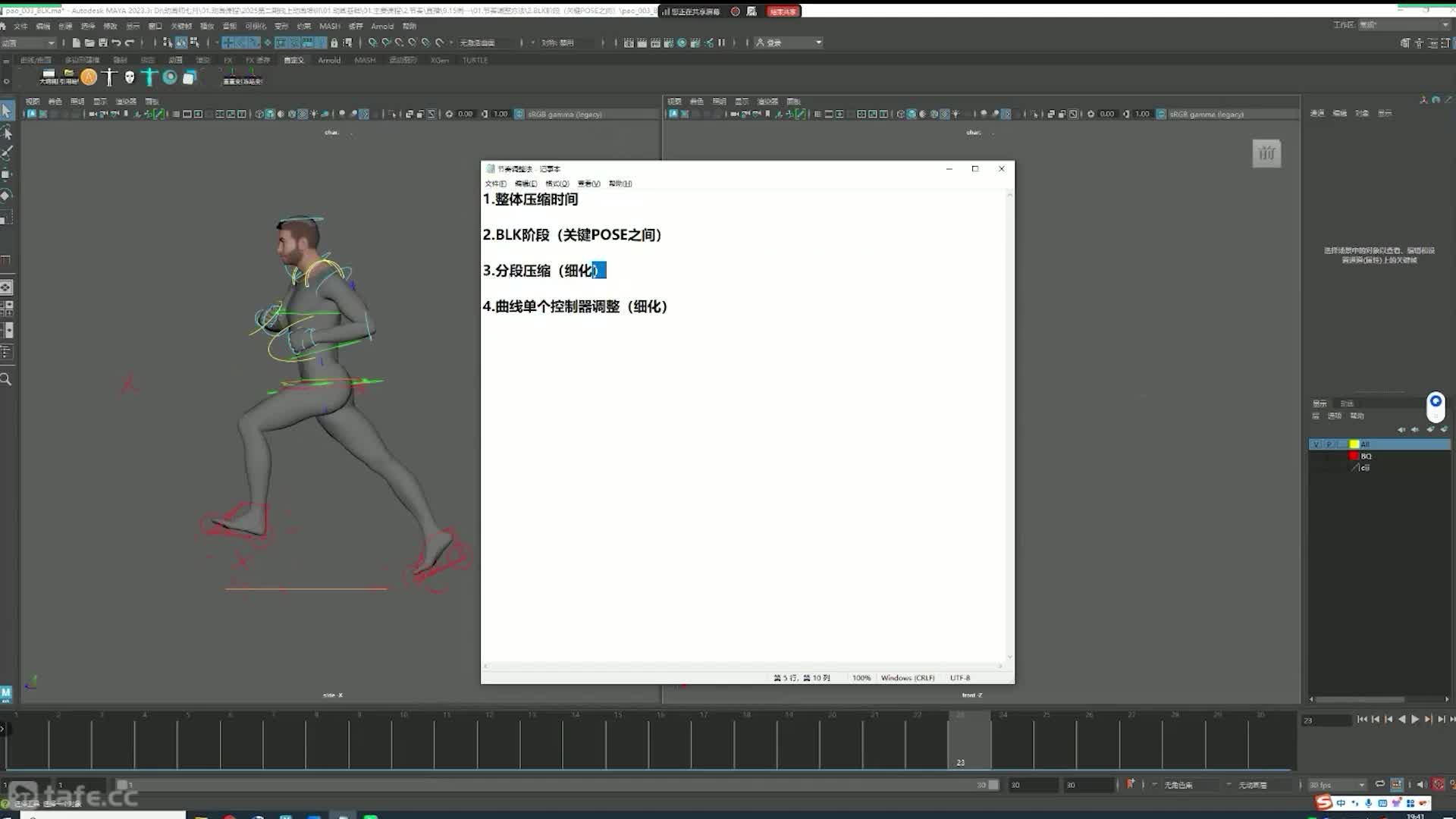1456x819 pixels.
Task: Switch to the XGen shelf tab
Action: 440,60
